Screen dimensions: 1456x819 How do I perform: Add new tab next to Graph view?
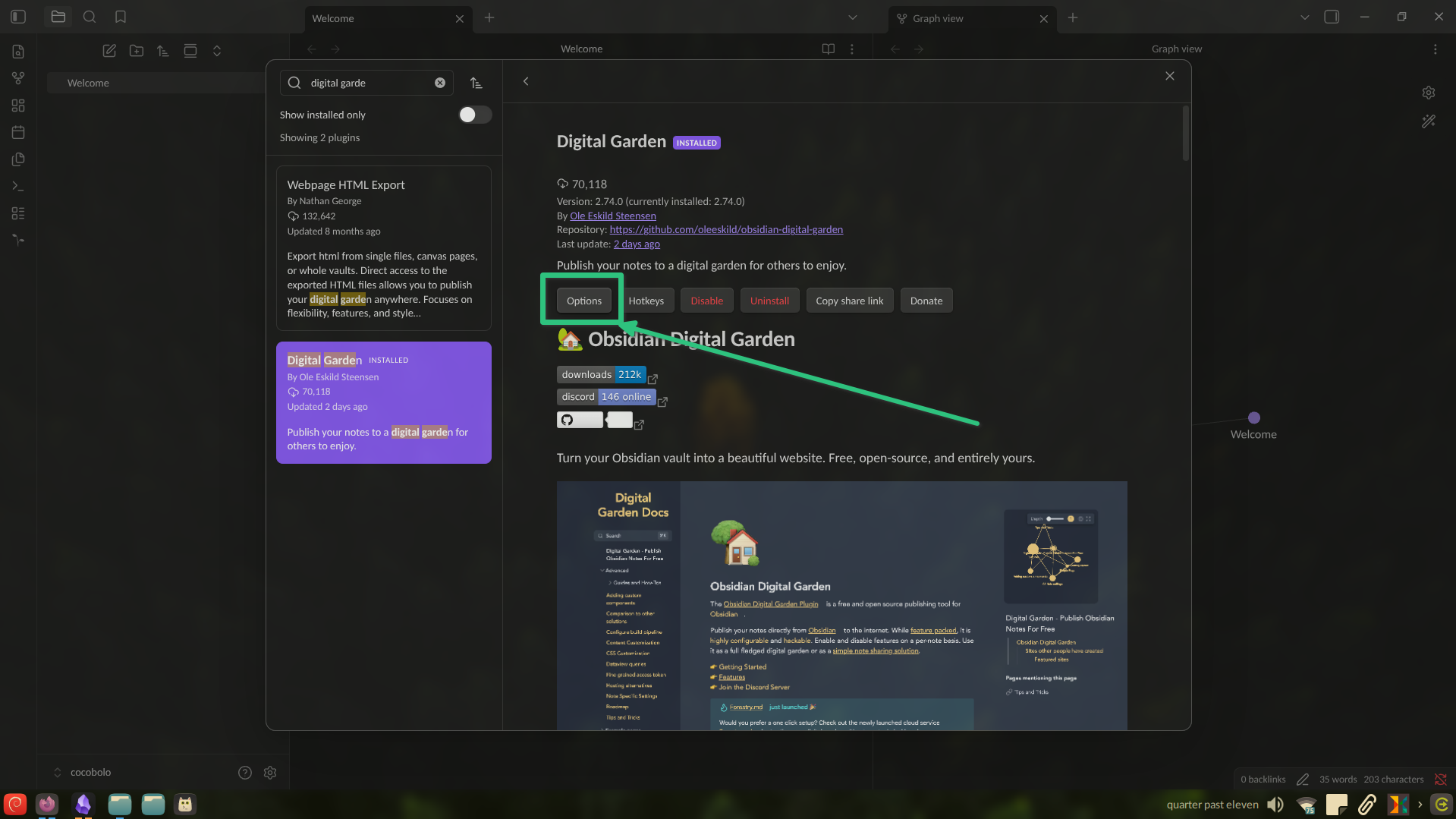click(x=1073, y=17)
